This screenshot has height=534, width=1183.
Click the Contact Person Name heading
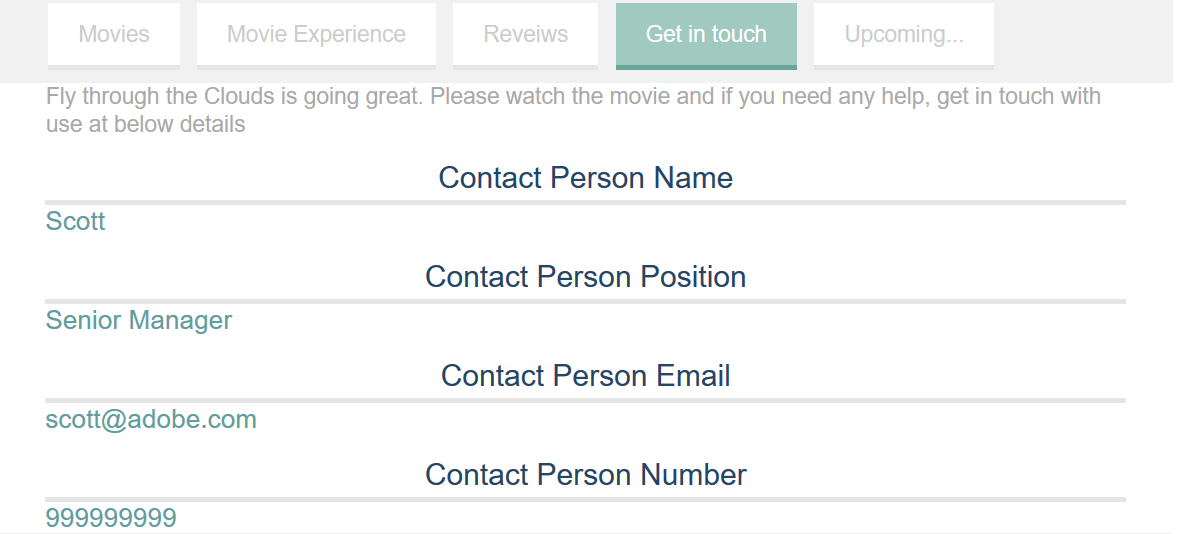point(586,178)
